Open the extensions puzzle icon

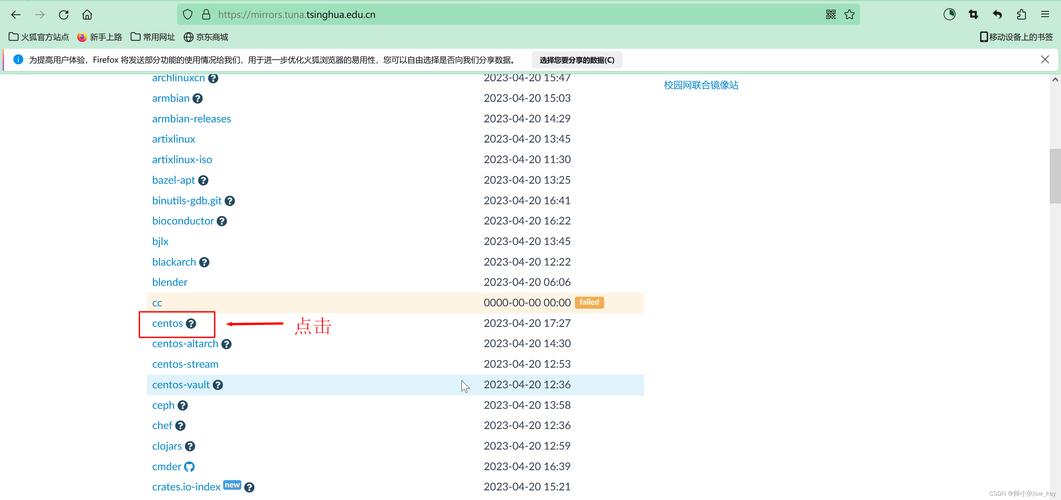[1022, 14]
